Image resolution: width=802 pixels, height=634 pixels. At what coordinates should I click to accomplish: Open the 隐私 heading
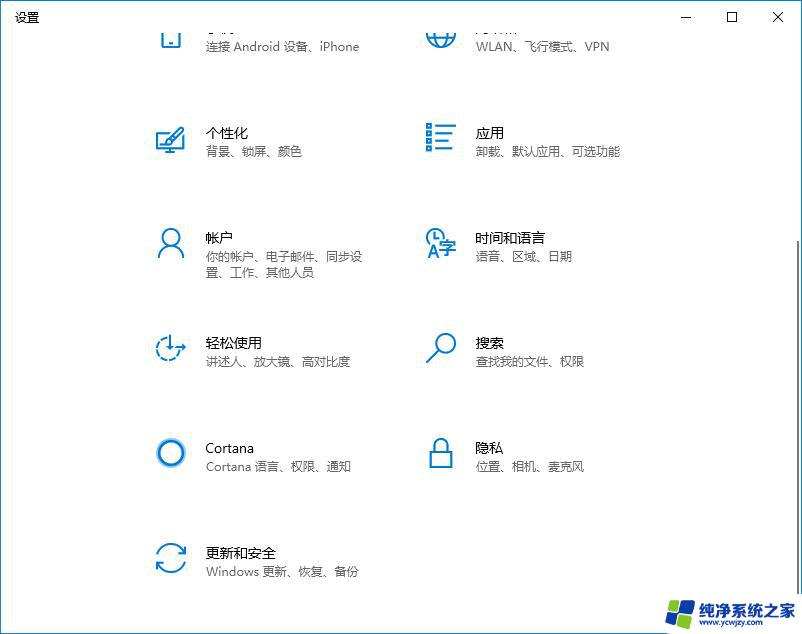(489, 448)
